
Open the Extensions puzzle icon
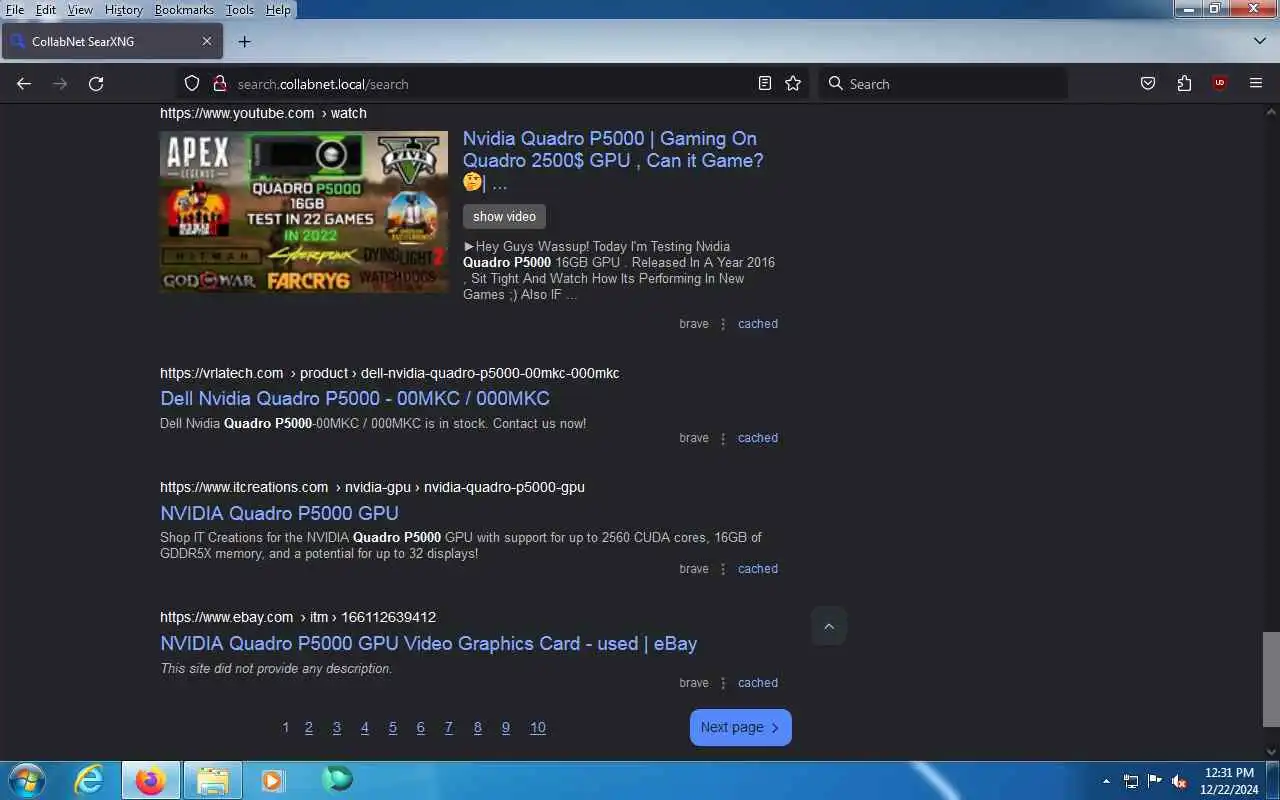coord(1184,84)
